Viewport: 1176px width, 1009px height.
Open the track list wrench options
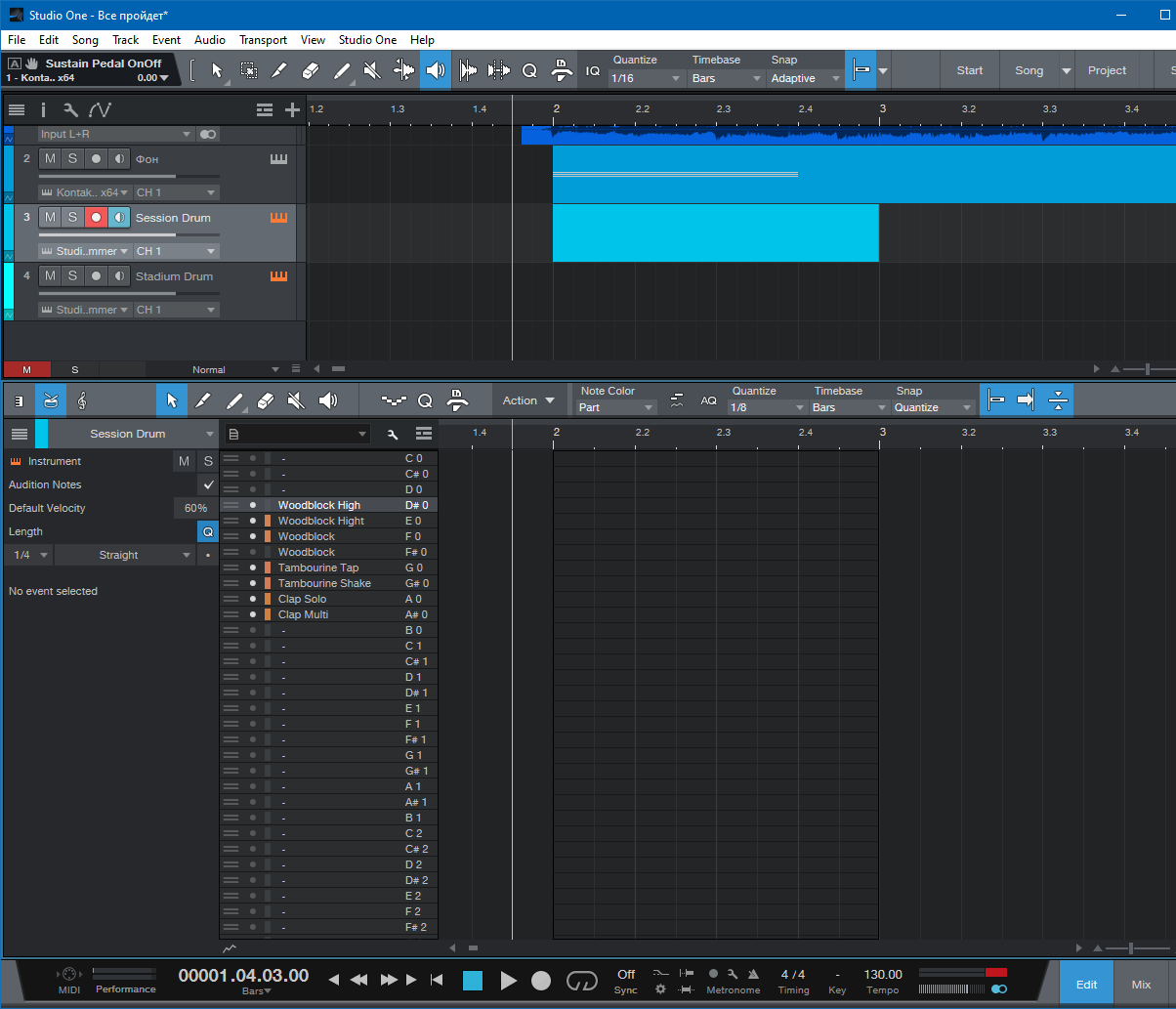[x=70, y=110]
